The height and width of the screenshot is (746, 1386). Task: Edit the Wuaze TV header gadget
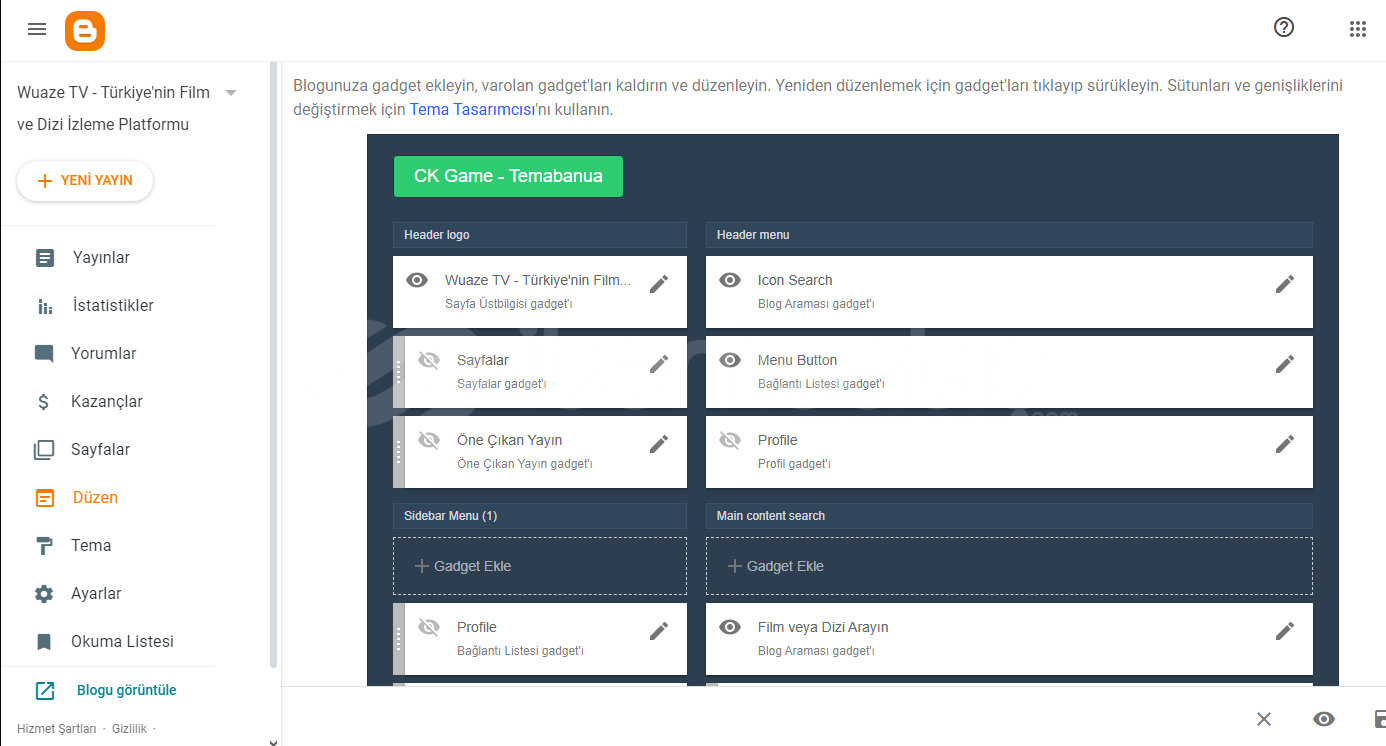[x=658, y=284]
